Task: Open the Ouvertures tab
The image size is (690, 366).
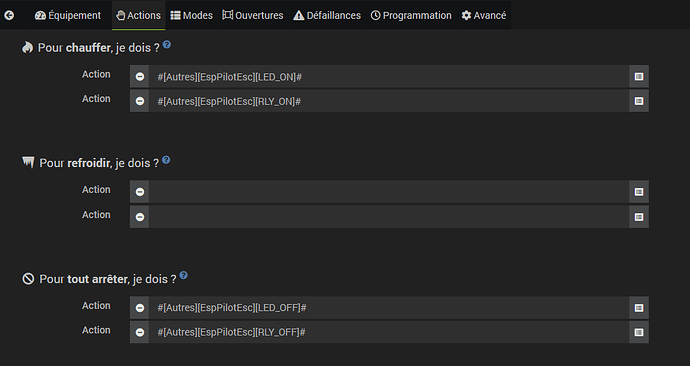Action: point(253,15)
